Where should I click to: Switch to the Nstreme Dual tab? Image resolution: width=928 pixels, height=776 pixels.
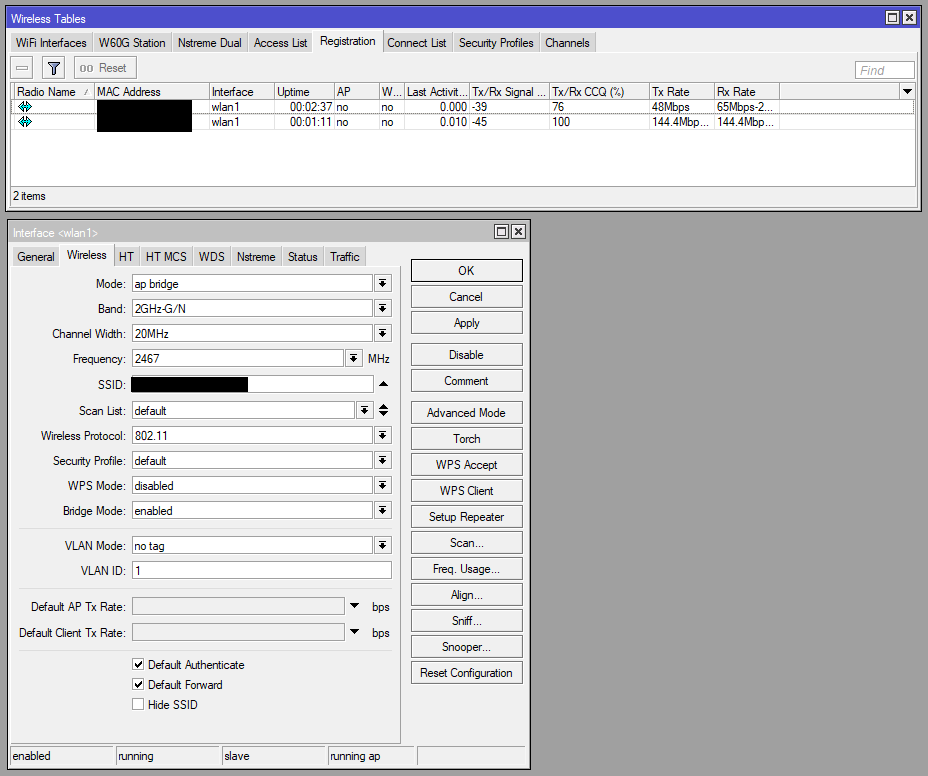[x=210, y=43]
